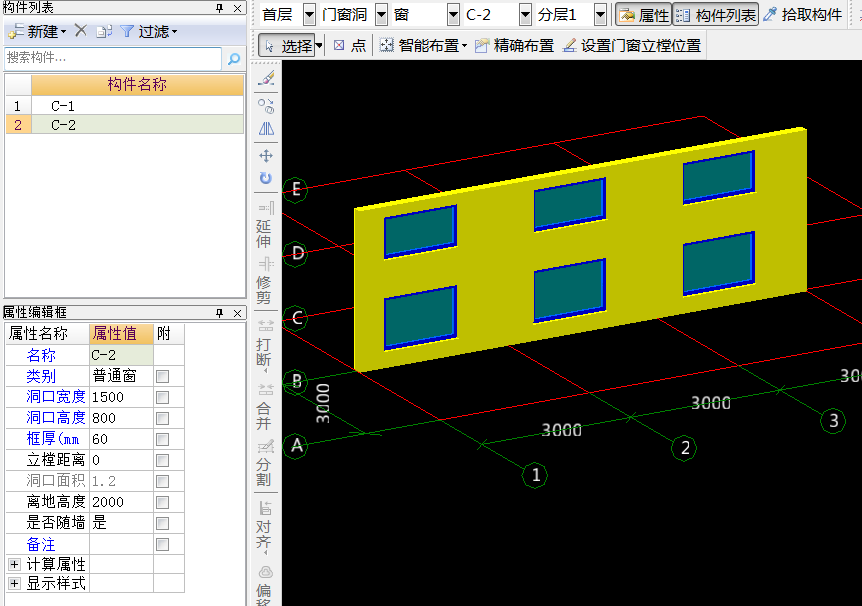Click the 分割 split tool
The image size is (862, 606).
point(265,463)
